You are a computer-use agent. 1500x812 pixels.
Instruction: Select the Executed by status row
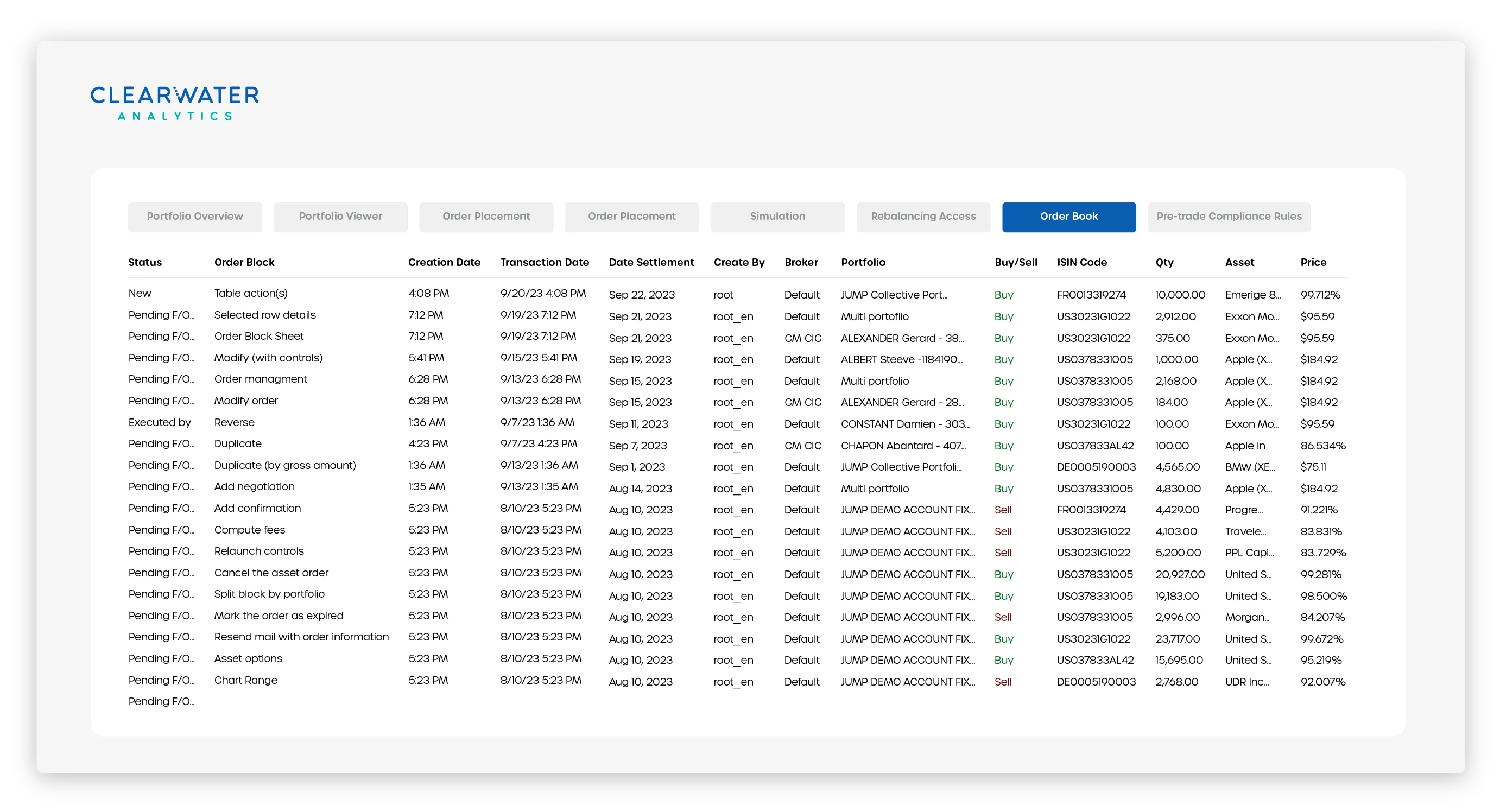[160, 423]
